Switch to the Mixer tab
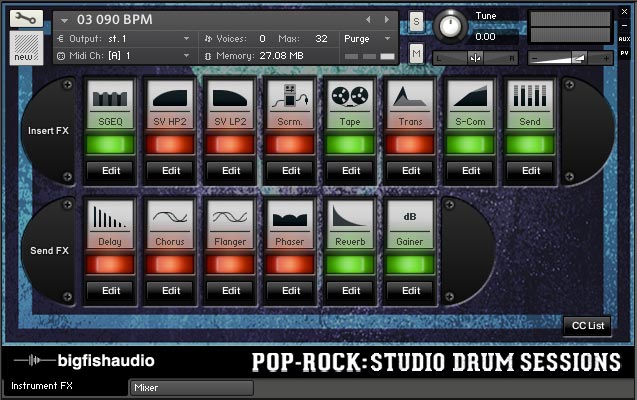 [191, 388]
